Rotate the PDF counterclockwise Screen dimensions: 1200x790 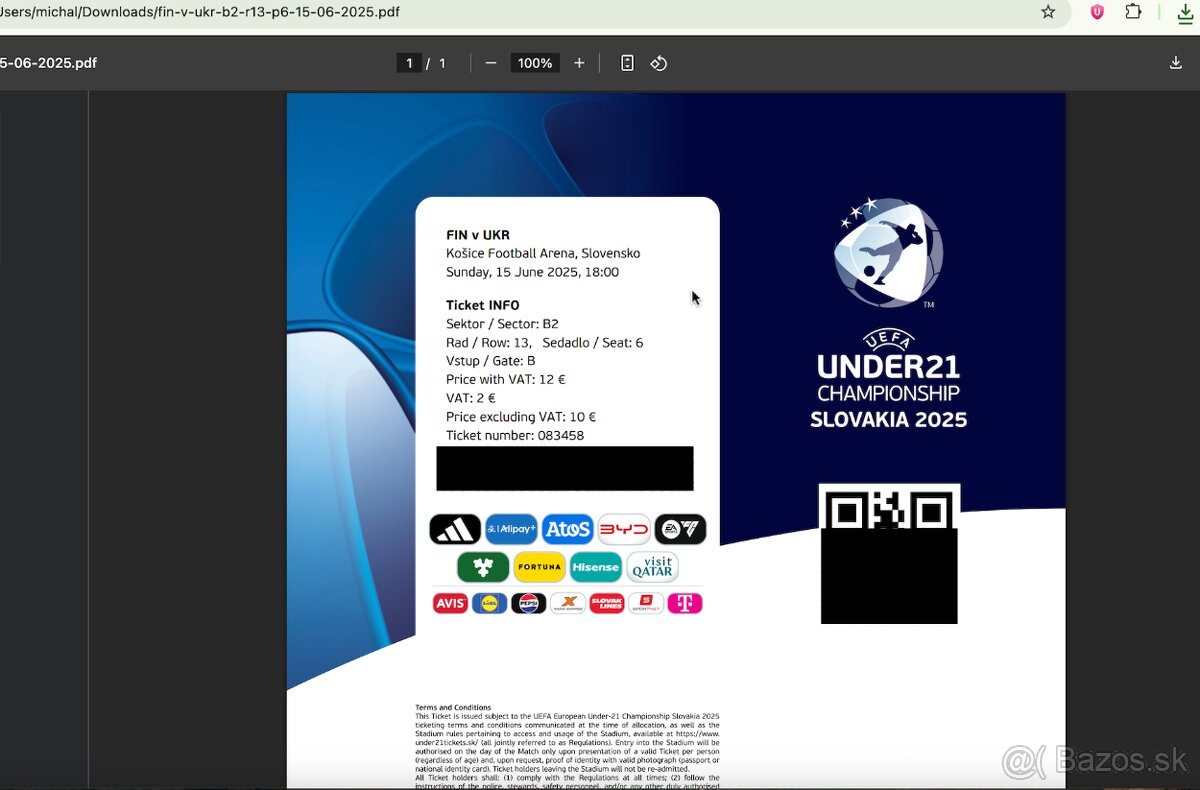tap(658, 63)
